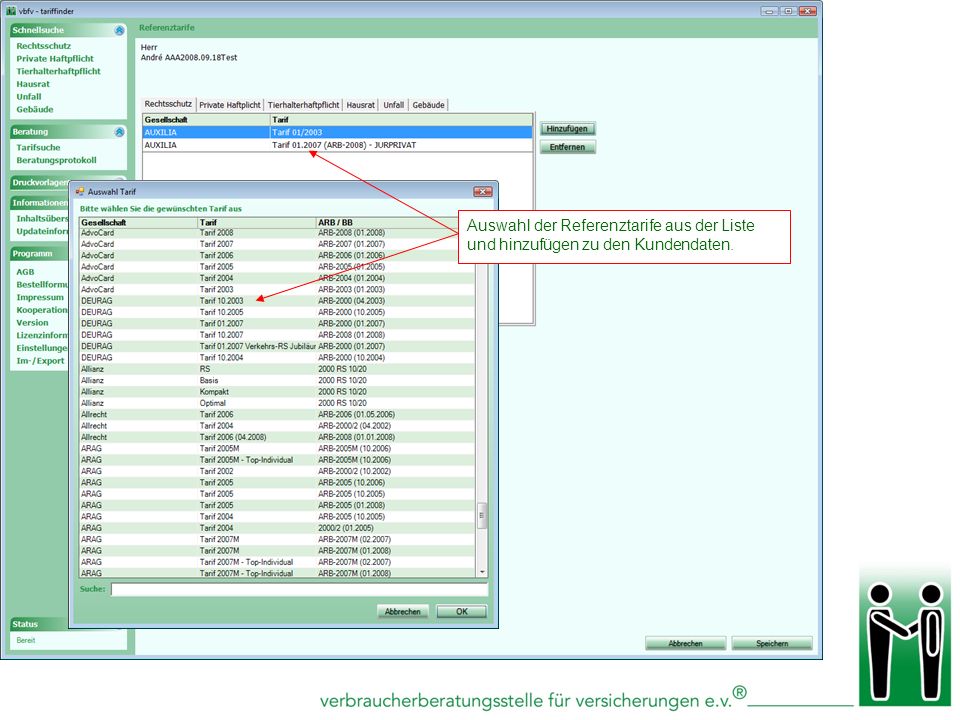Click Gesellschaft header in Referenztarife table
The image size is (960, 720).
tap(206, 120)
